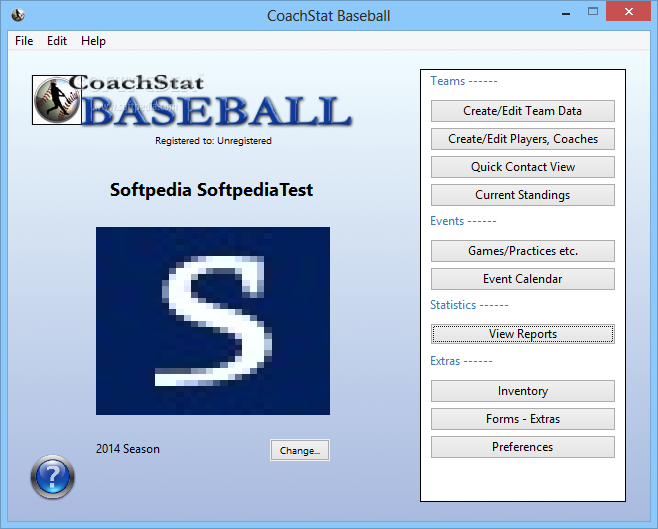This screenshot has width=658, height=529.
Task: Click the Teams section heading
Action: 463,81
